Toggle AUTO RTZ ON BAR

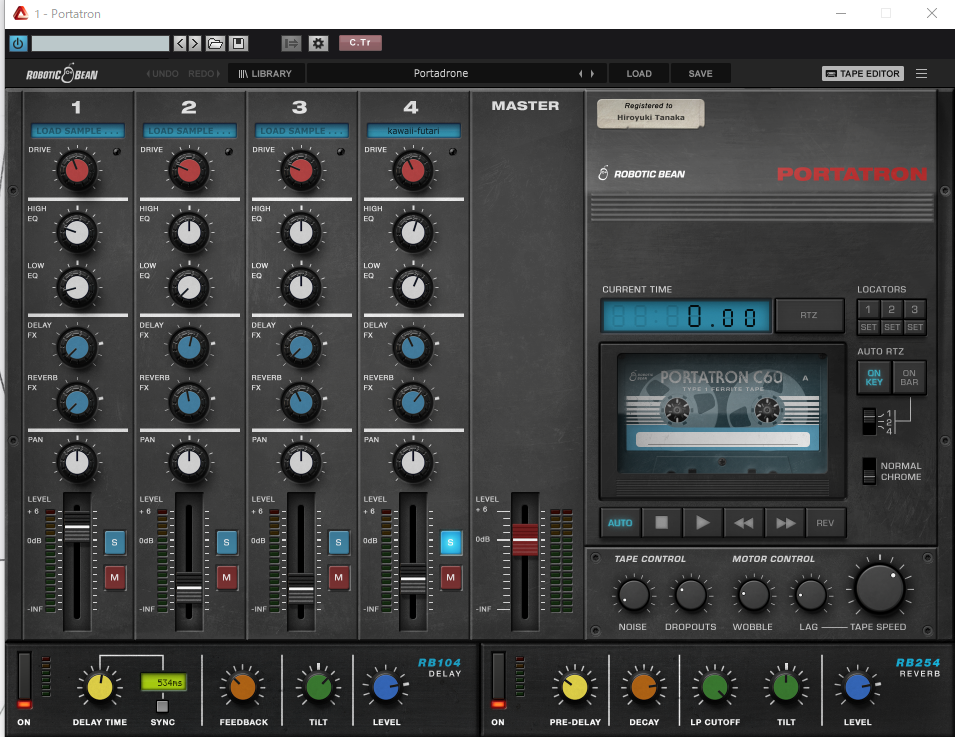(909, 378)
